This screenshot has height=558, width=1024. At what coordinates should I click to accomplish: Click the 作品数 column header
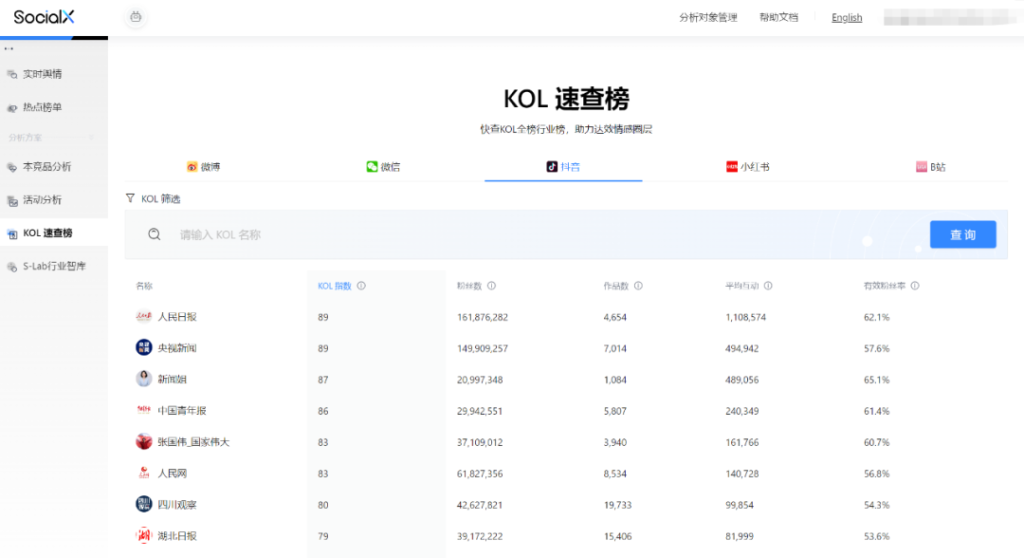click(x=616, y=286)
